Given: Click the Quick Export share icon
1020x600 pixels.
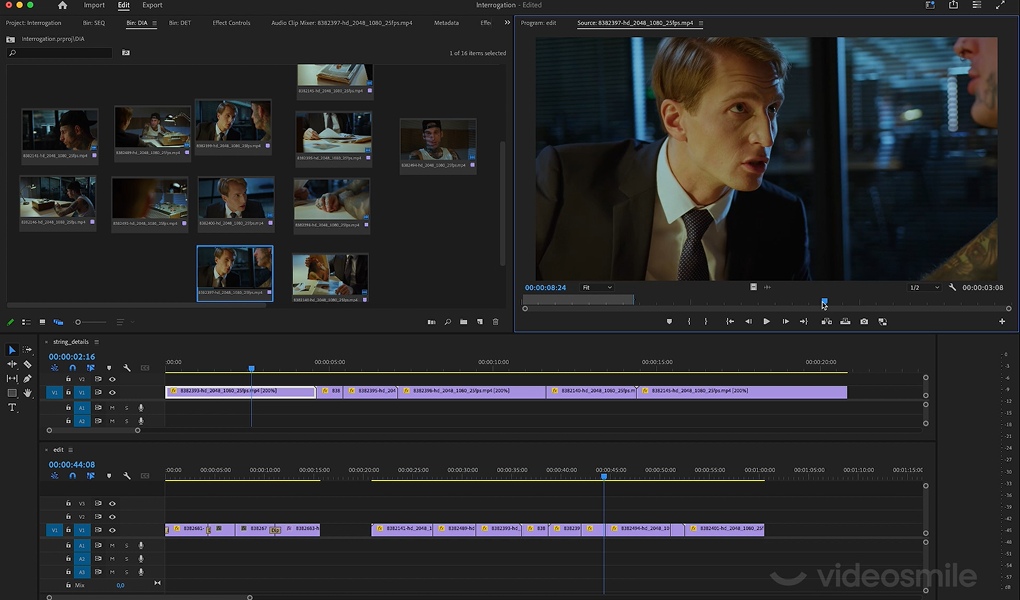Looking at the screenshot, I should tap(953, 5).
